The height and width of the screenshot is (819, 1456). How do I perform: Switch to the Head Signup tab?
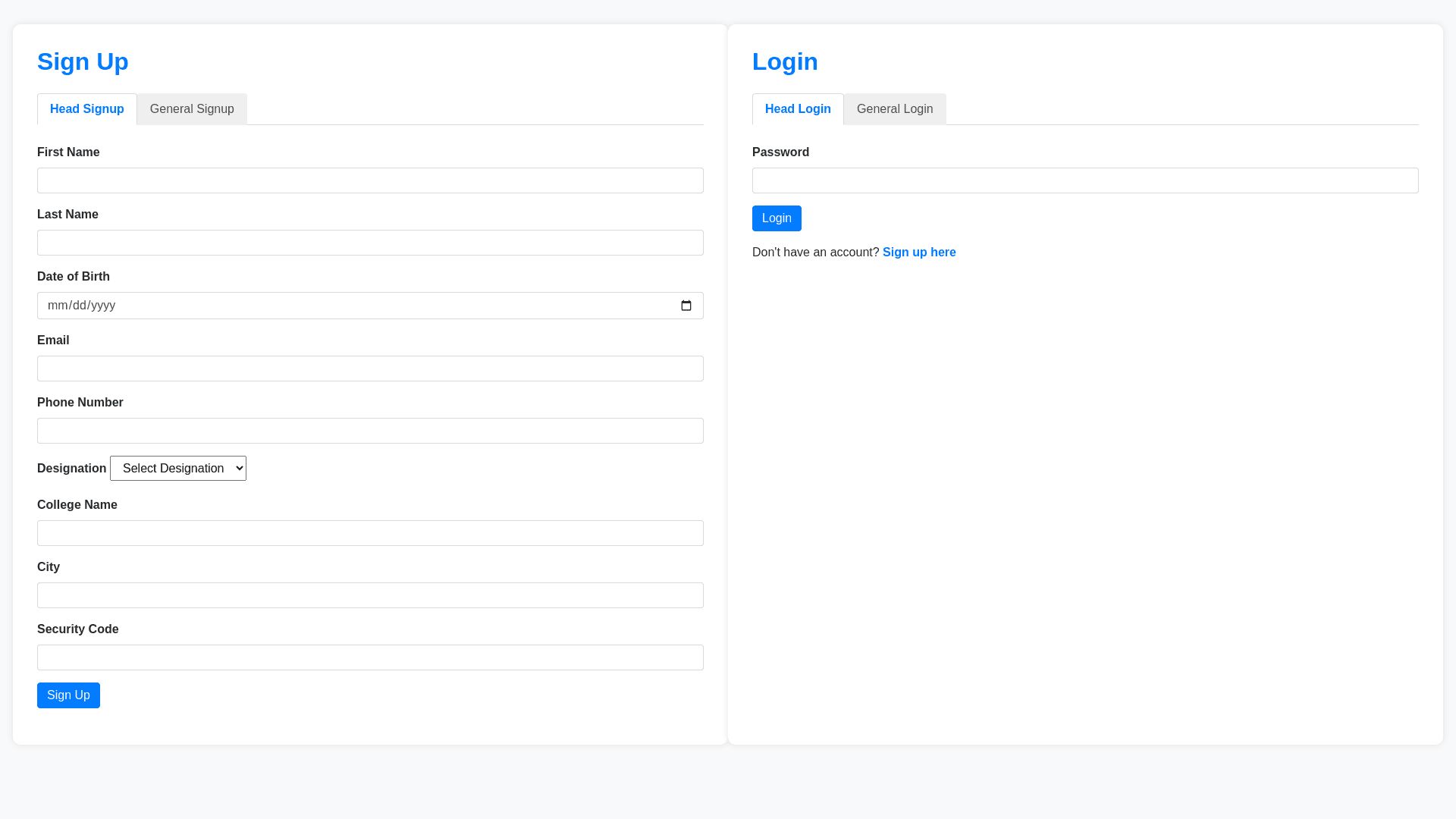coord(87,109)
